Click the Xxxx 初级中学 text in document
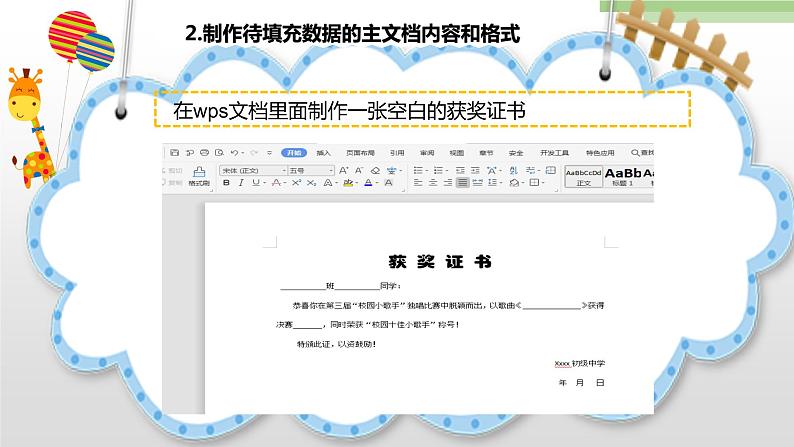 pos(580,363)
